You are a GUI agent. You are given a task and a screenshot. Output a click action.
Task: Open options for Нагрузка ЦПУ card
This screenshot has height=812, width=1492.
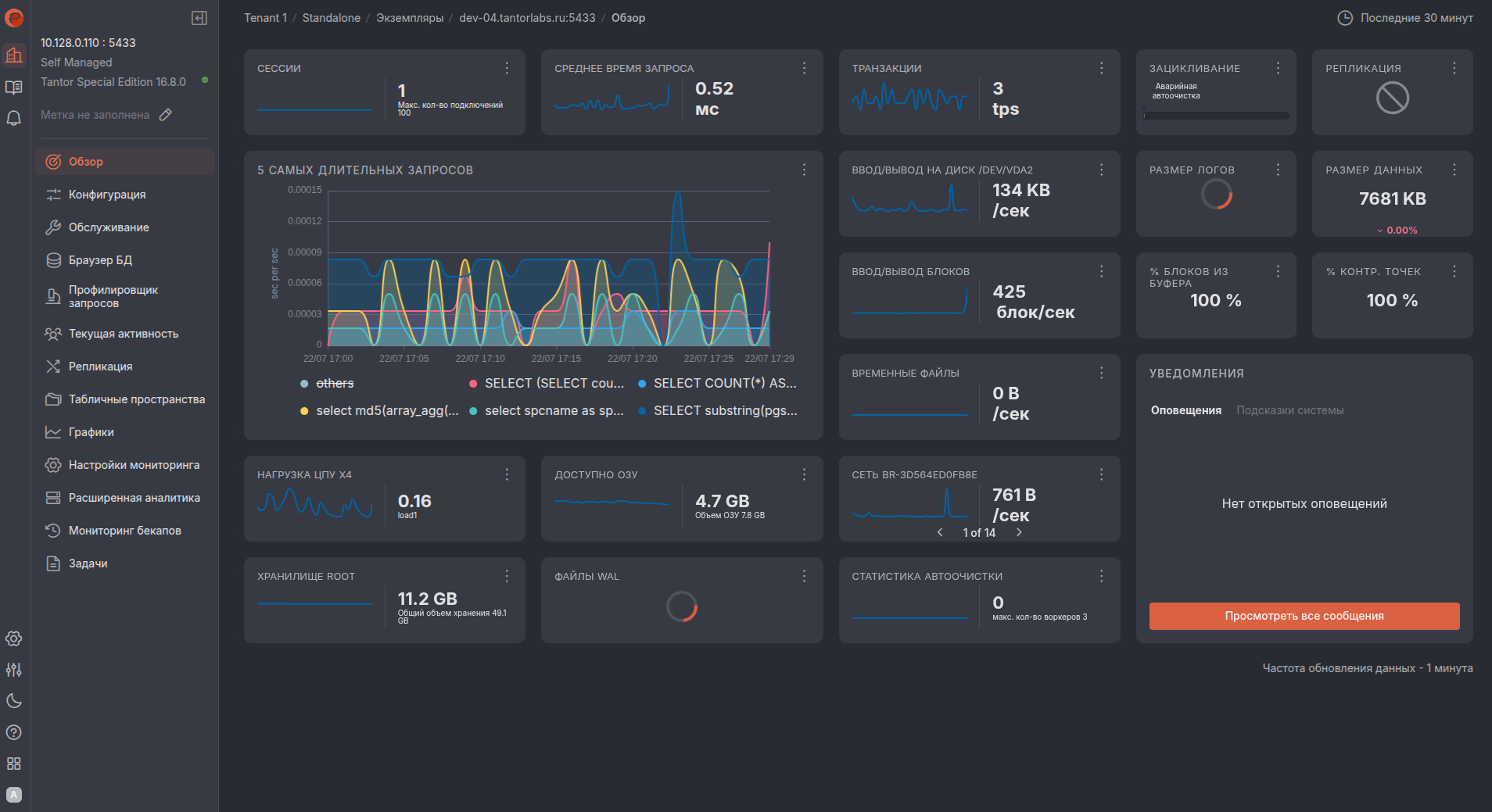click(x=507, y=474)
